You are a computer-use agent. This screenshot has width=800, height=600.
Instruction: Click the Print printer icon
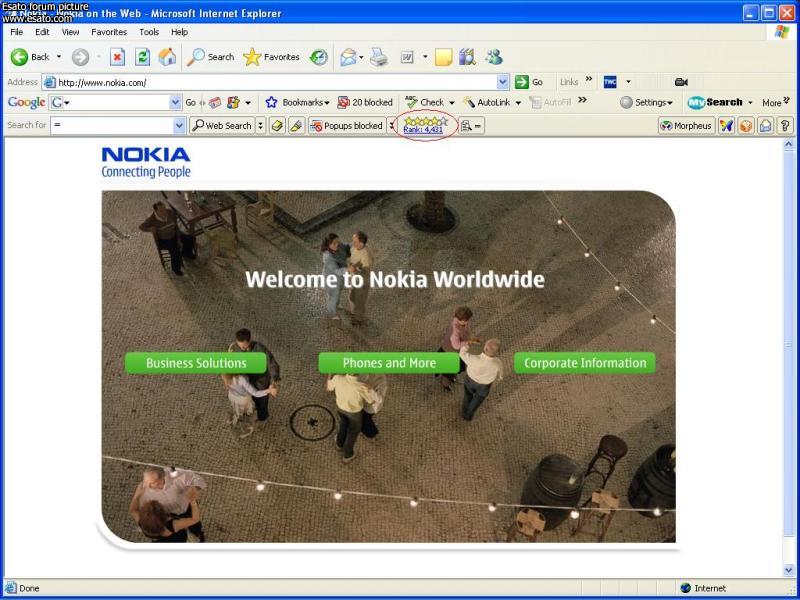click(x=379, y=57)
